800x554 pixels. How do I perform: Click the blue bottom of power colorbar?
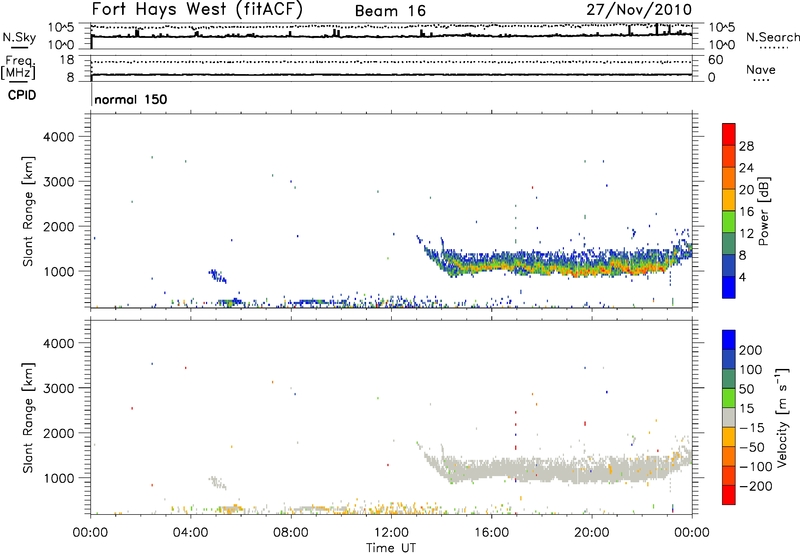(x=729, y=287)
